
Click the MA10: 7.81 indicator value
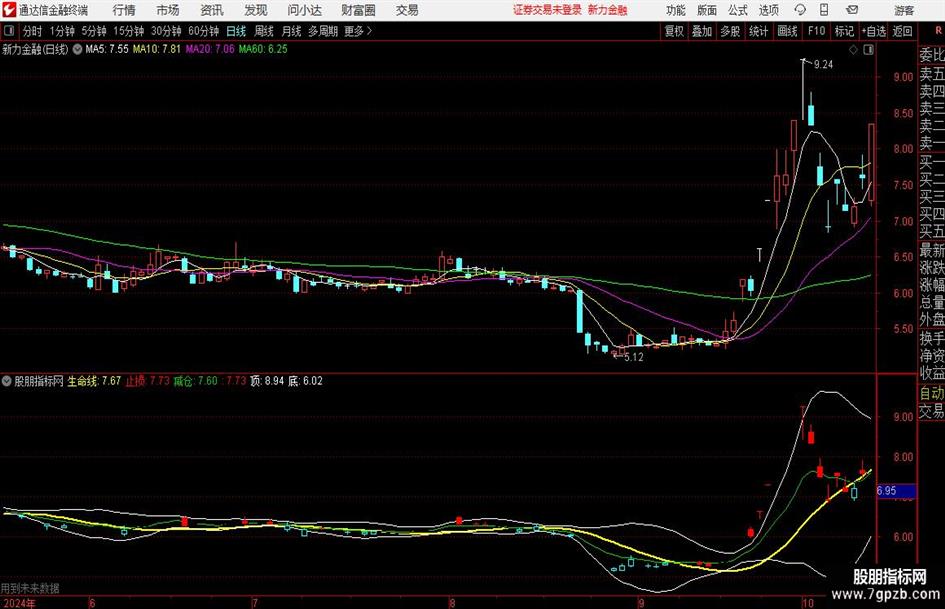click(x=157, y=49)
